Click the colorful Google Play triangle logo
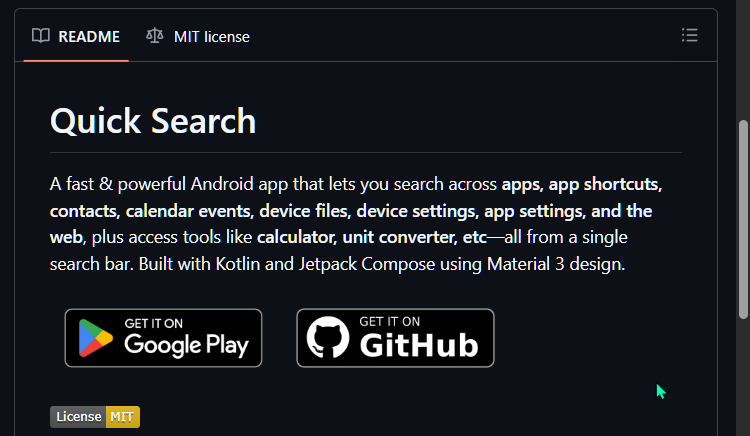This screenshot has width=750, height=436. [x=97, y=338]
